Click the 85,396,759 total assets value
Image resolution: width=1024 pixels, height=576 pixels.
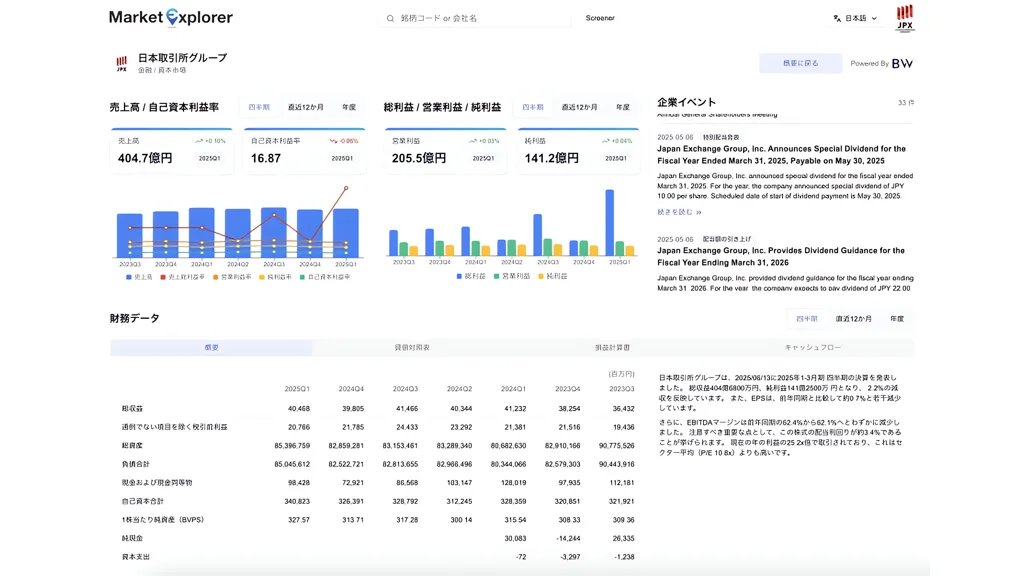pos(292,445)
